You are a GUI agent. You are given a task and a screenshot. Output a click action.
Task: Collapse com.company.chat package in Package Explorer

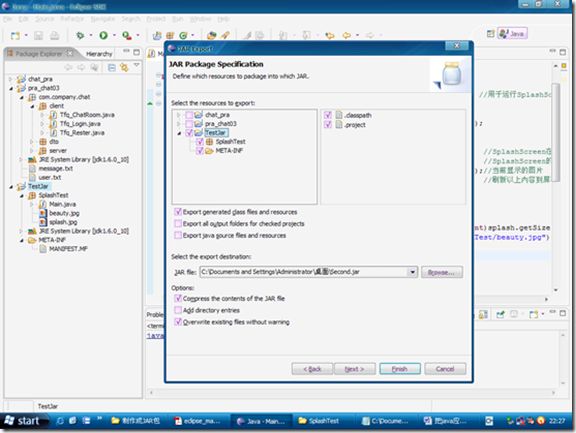tap(22, 97)
